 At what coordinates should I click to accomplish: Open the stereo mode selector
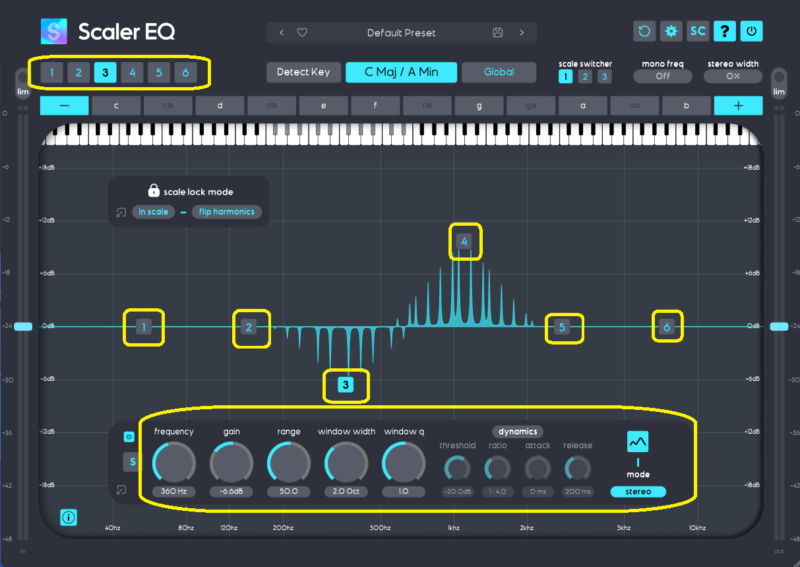point(637,491)
